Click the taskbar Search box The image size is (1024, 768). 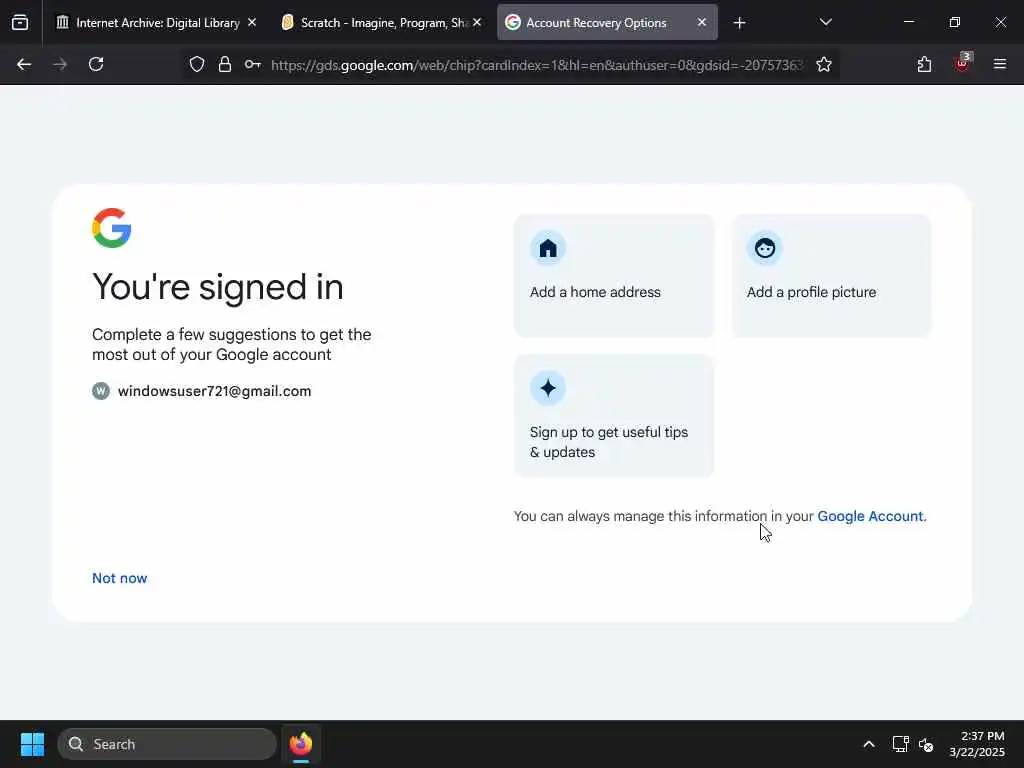167,744
